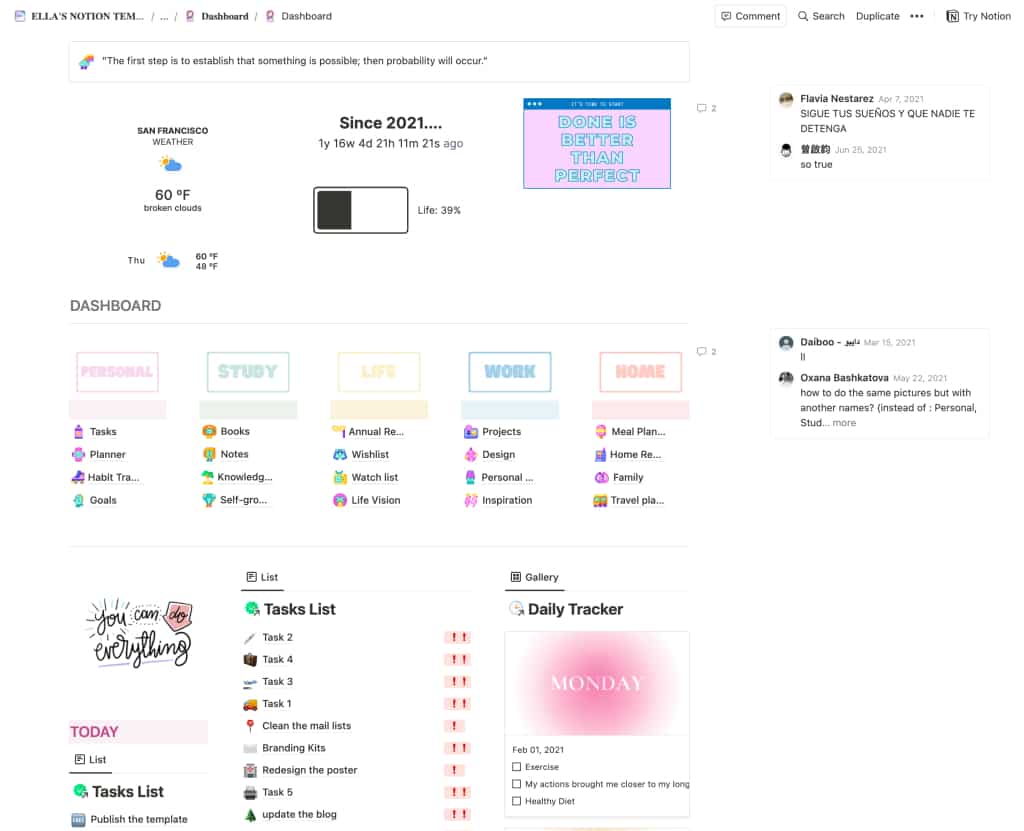Check 'My actions brought me closer' box
This screenshot has height=831, width=1024.
pos(516,784)
